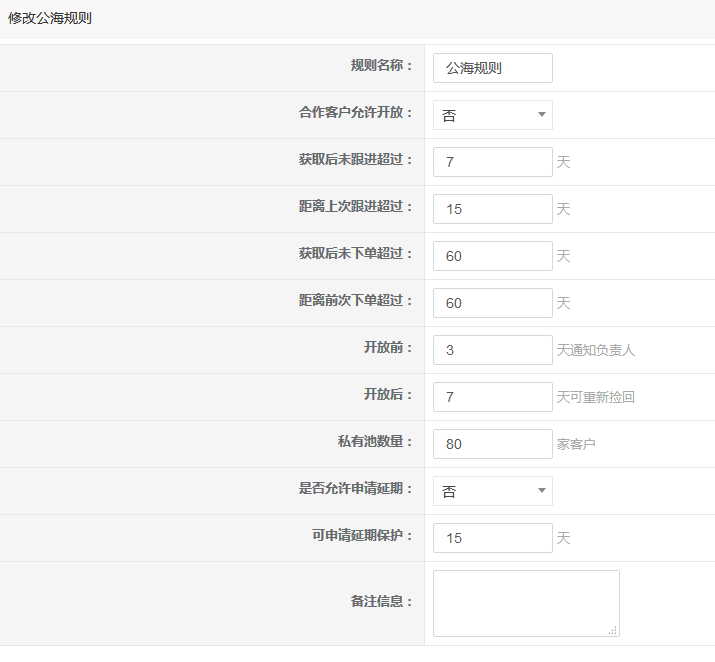Expand the 是否允许申请延期 dropdown
The width and height of the screenshot is (715, 662).
(x=492, y=491)
